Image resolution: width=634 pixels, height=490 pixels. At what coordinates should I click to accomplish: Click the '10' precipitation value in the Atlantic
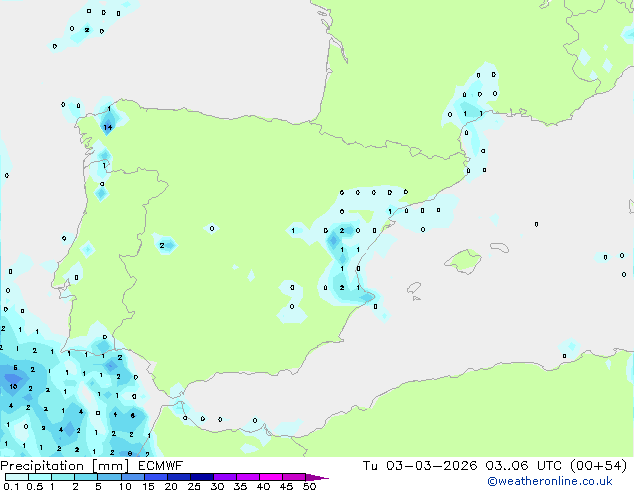[x=13, y=387]
